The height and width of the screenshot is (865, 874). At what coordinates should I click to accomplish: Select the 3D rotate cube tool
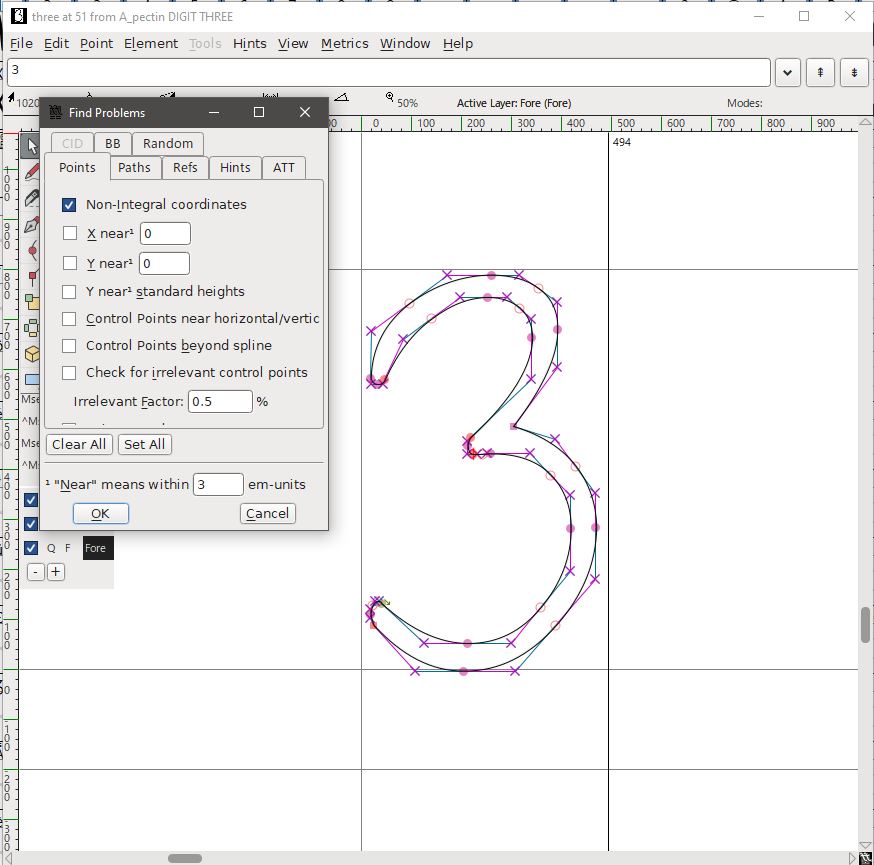click(32, 354)
